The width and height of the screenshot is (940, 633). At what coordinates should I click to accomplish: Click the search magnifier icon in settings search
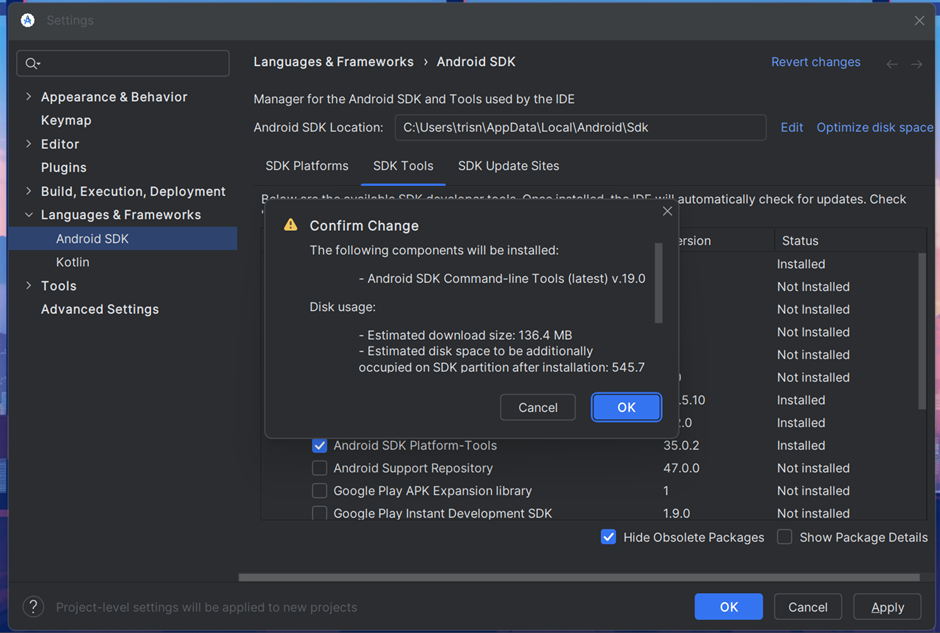coord(32,64)
